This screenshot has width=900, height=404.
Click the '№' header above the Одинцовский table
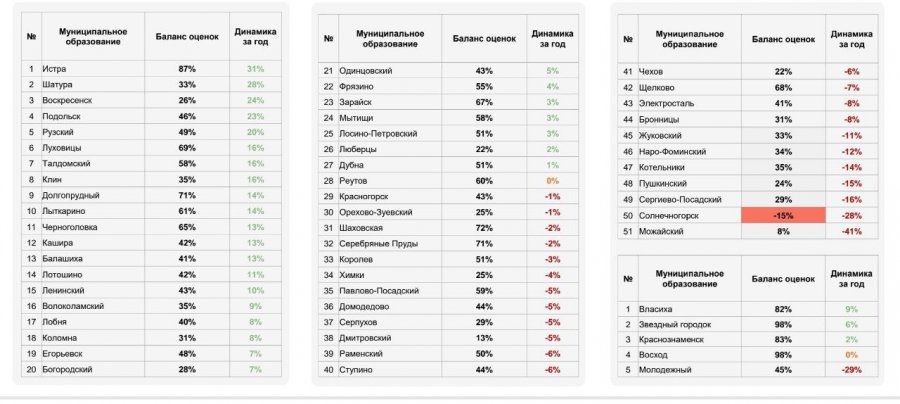click(328, 38)
